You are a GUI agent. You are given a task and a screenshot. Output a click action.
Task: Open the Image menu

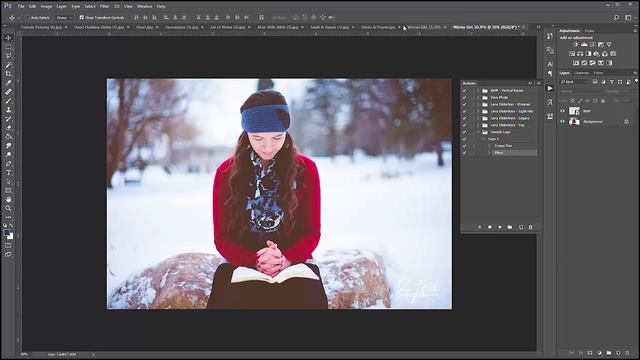point(46,7)
